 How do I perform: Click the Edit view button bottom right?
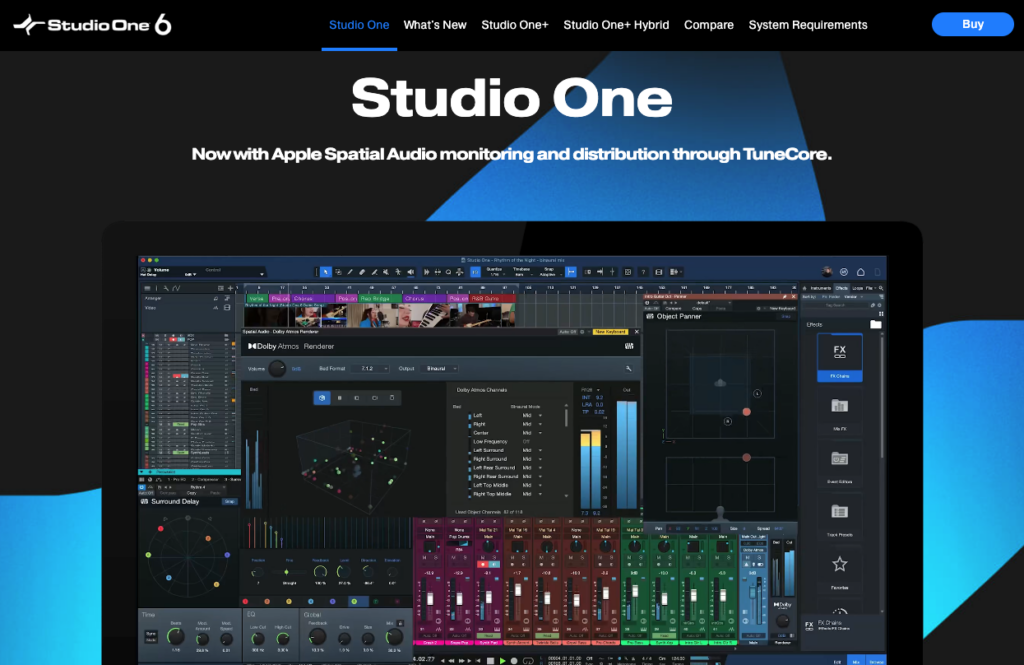837,661
